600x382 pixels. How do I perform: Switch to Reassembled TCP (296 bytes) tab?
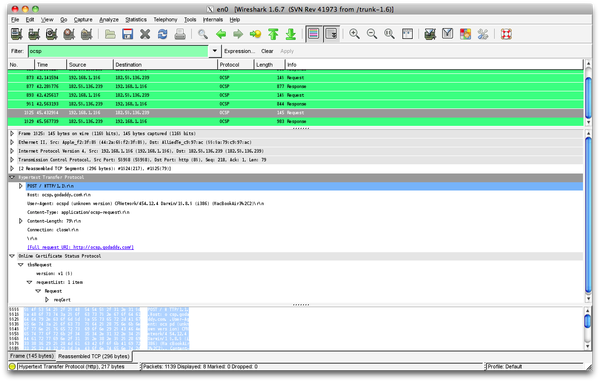pyautogui.click(x=94, y=356)
